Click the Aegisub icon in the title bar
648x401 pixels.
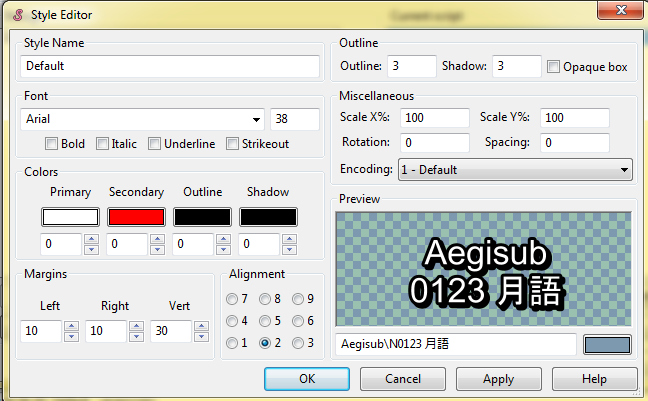pos(18,15)
